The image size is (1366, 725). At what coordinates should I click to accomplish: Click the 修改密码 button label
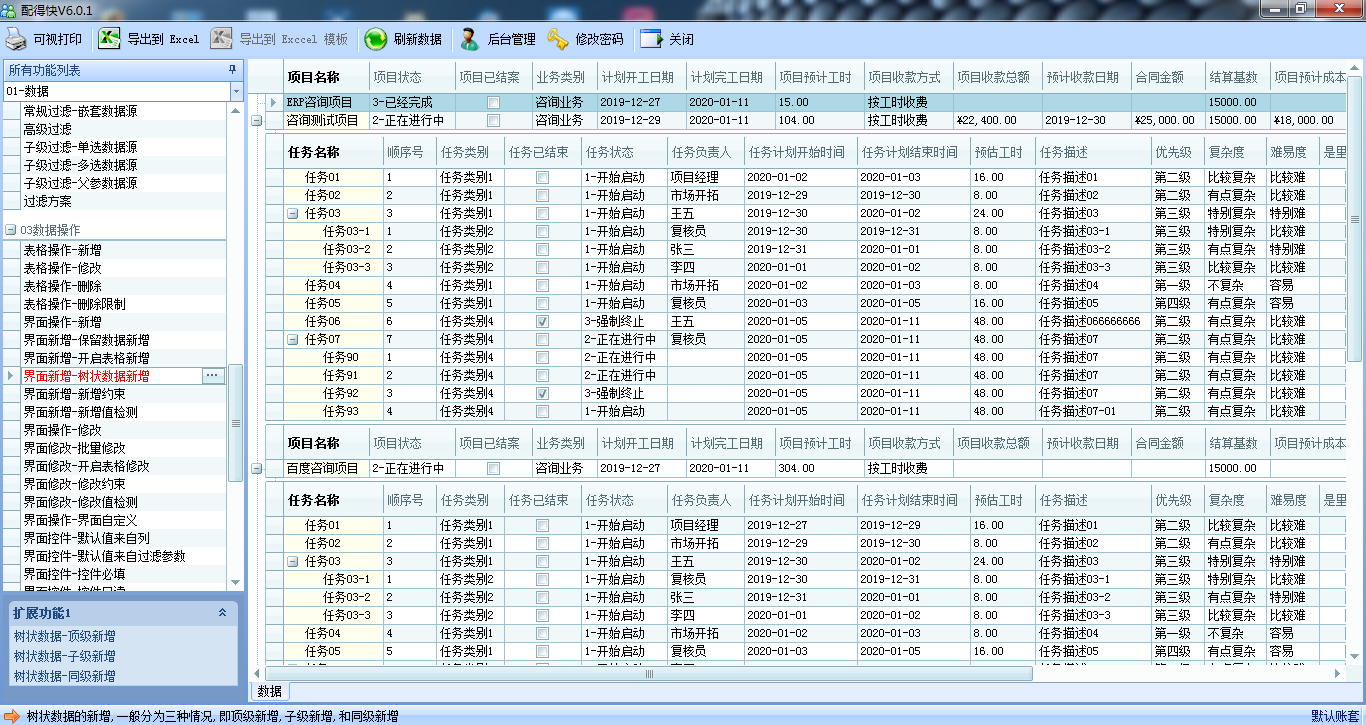tap(600, 40)
